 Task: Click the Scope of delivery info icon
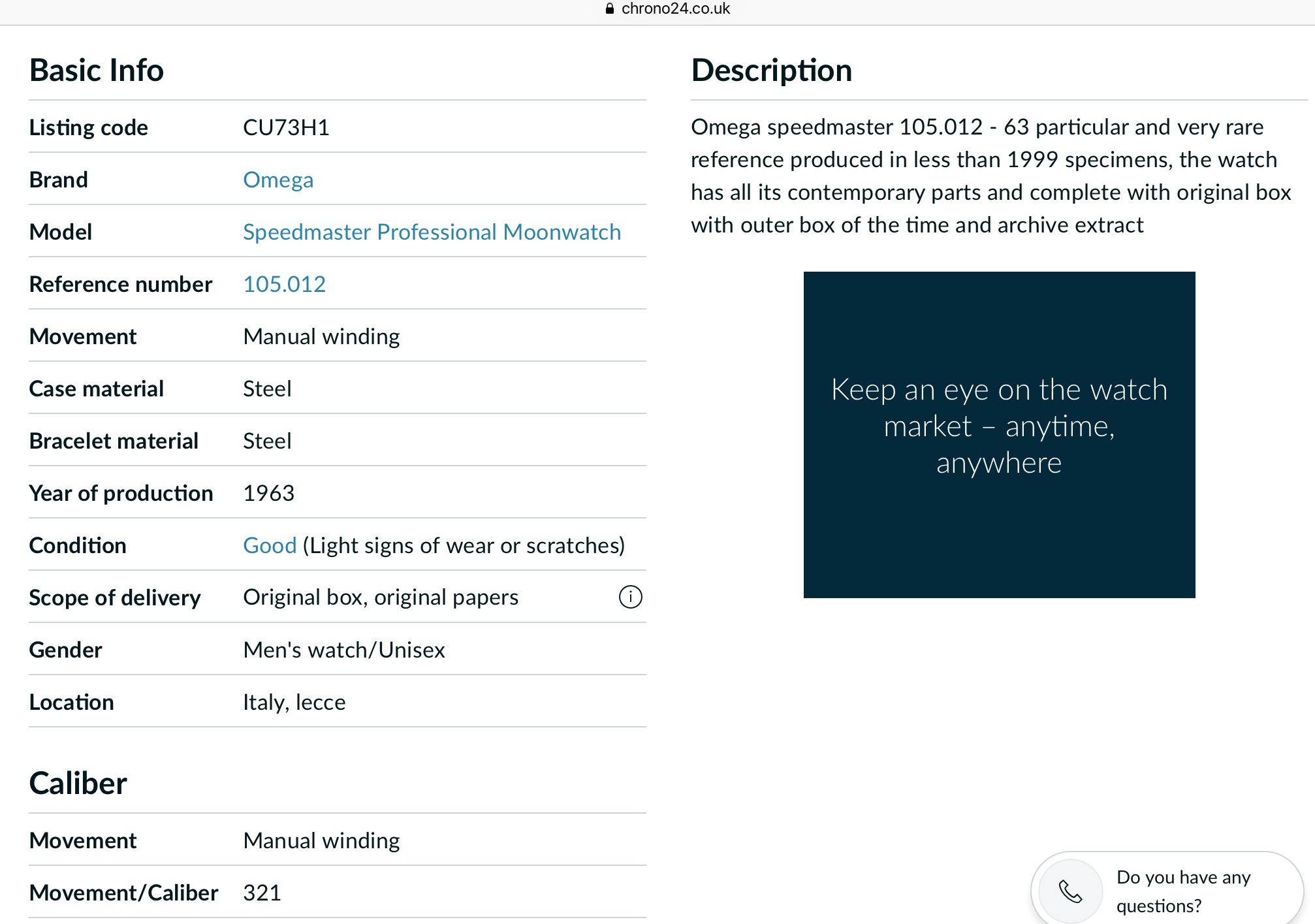pyautogui.click(x=630, y=597)
